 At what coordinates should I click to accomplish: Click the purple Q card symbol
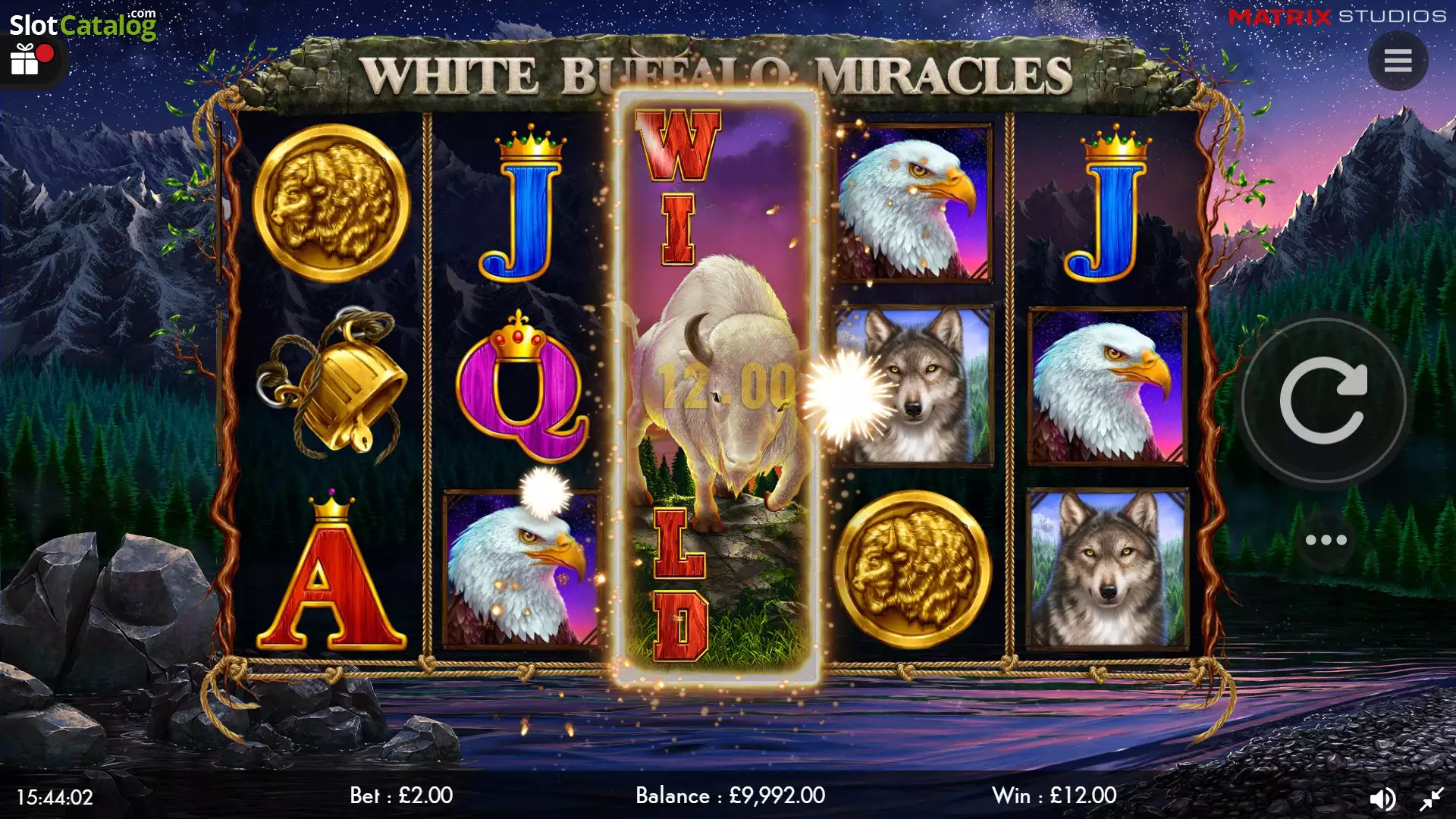522,386
